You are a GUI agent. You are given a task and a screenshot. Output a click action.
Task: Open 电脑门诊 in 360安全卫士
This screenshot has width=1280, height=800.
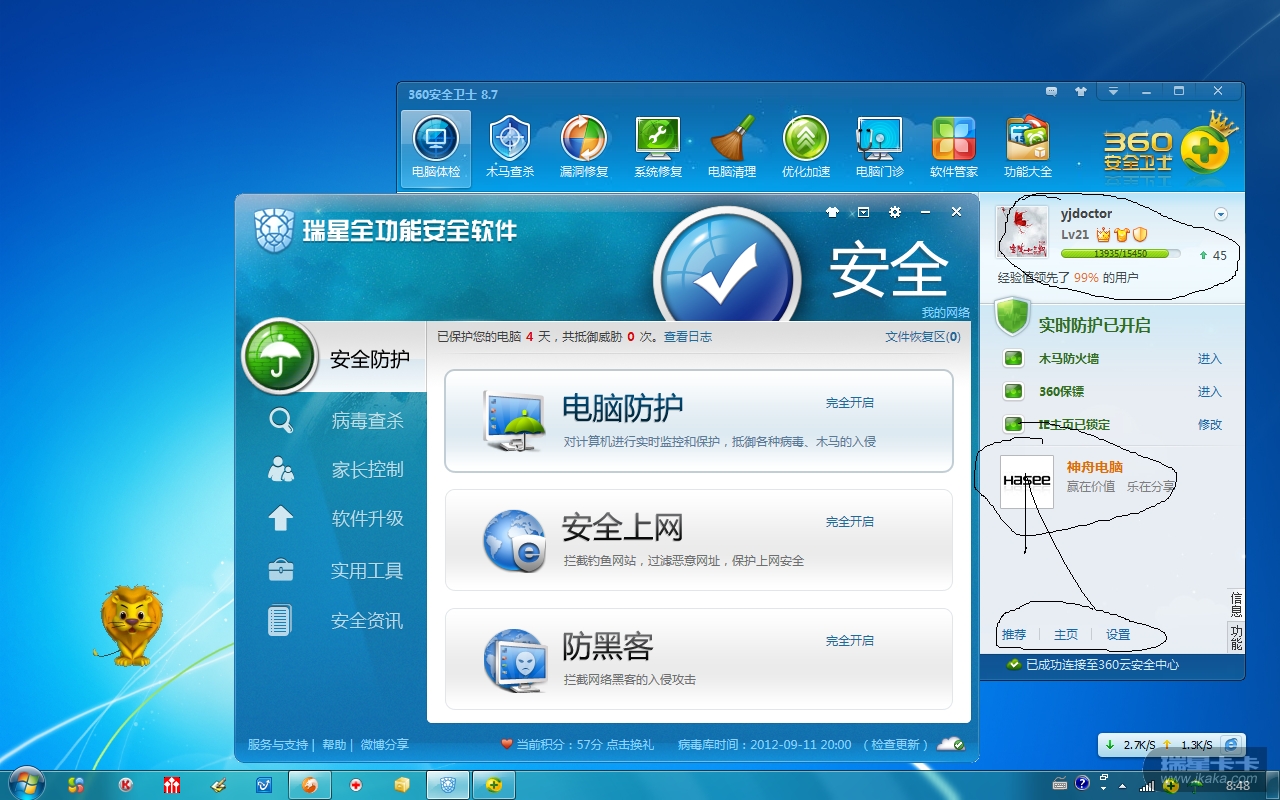point(880,148)
